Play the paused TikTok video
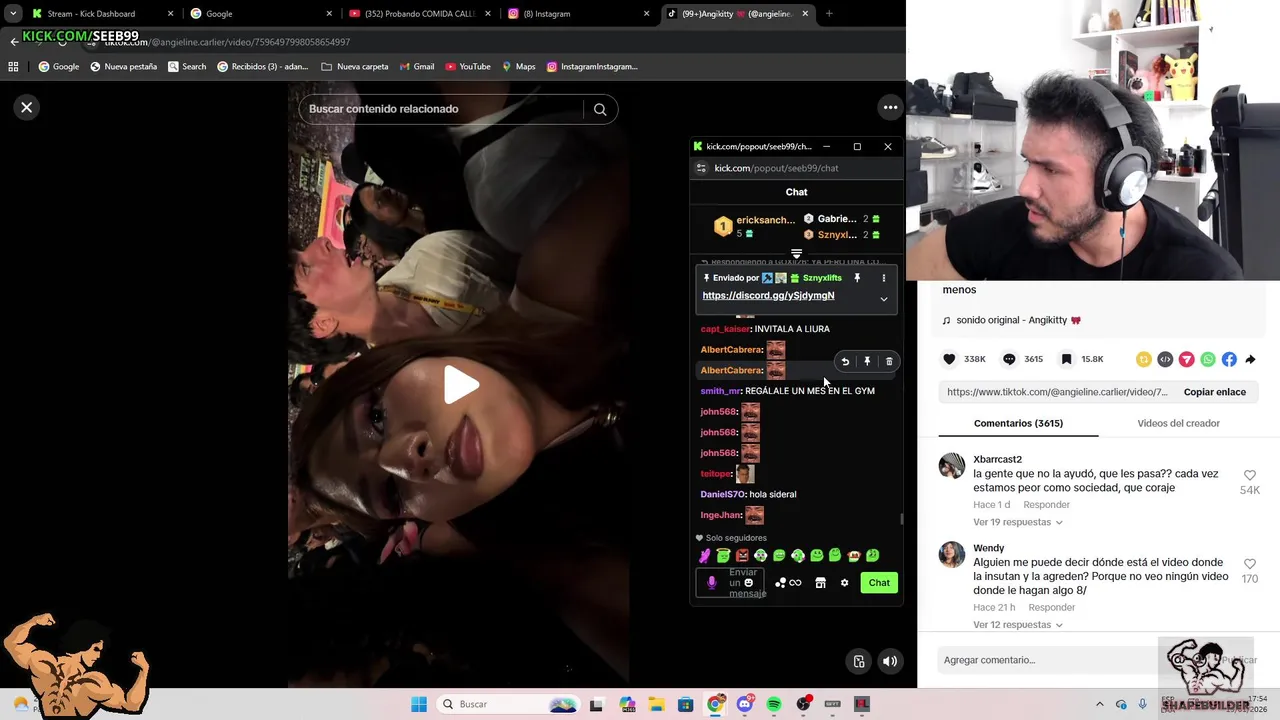 tap(460, 385)
